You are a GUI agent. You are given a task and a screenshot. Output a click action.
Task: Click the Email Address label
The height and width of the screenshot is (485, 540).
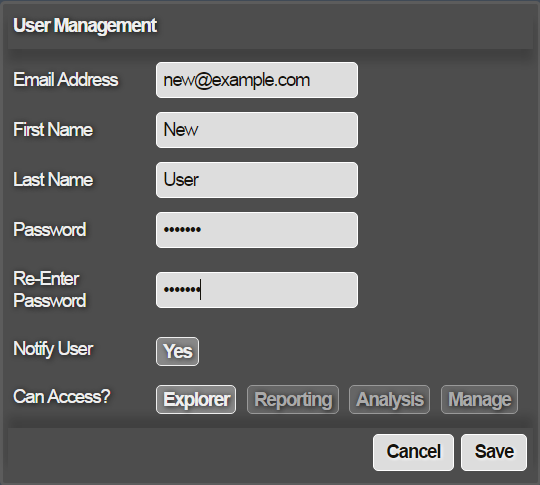pos(66,80)
